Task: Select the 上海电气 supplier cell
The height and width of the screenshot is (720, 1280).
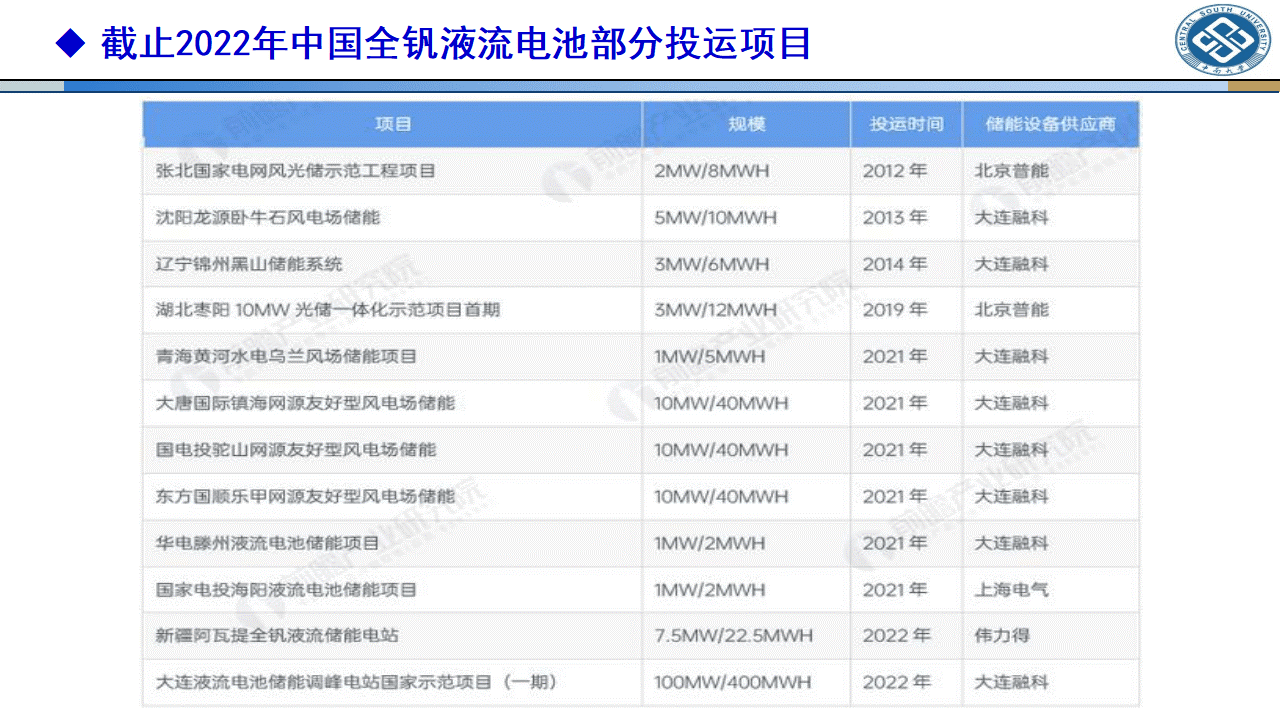Action: [x=1010, y=590]
